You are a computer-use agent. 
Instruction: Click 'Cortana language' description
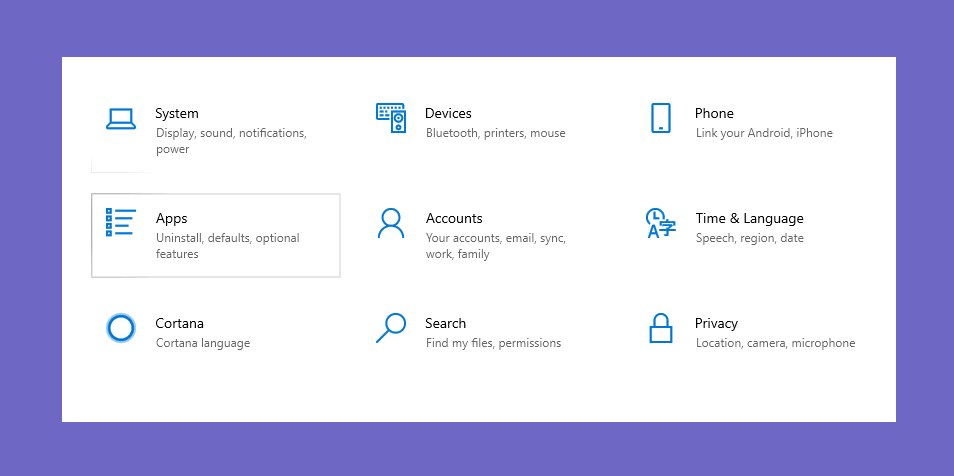pyautogui.click(x=203, y=343)
